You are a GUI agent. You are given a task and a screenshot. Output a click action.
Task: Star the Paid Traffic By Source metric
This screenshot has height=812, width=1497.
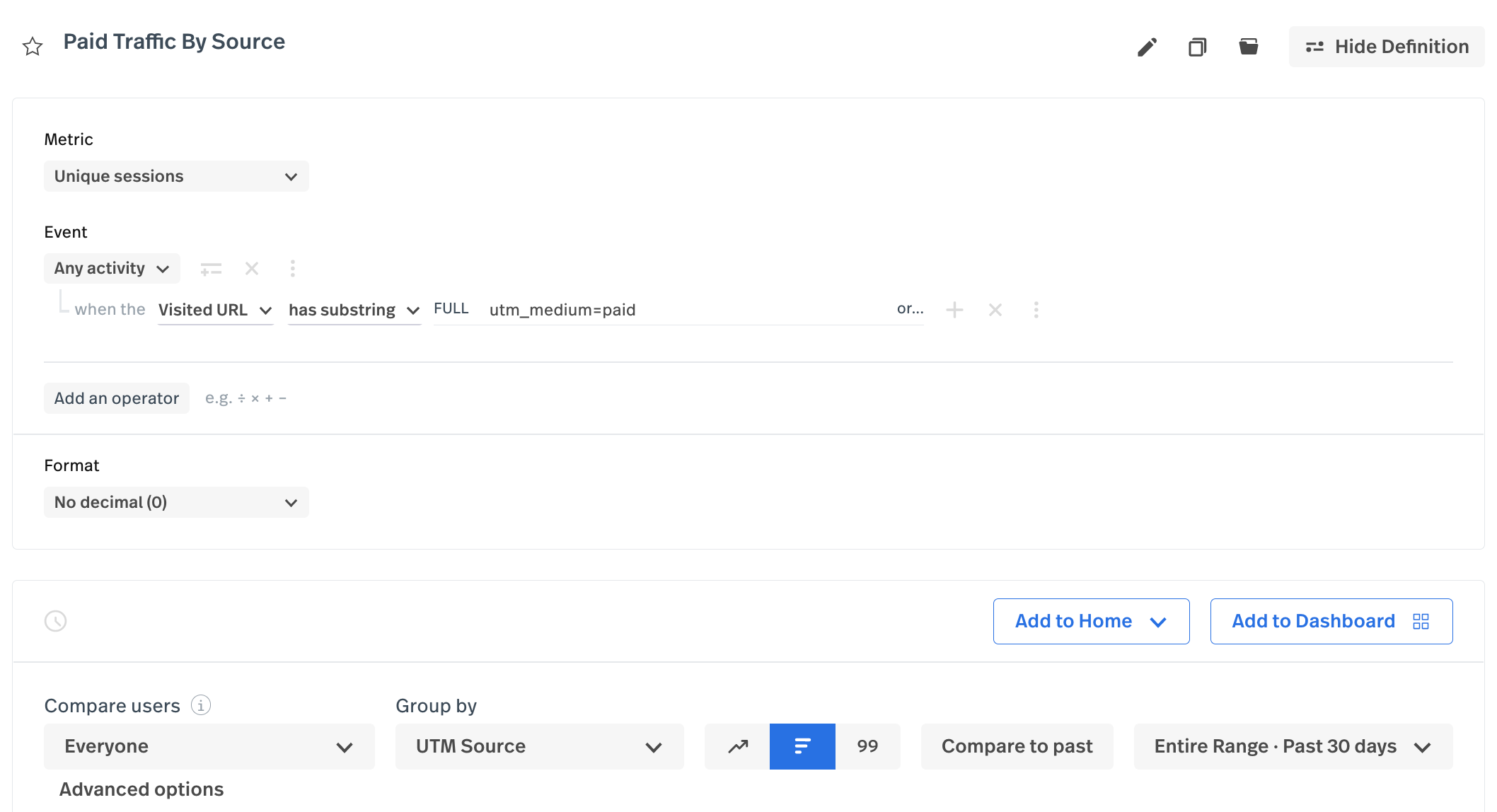[32, 46]
